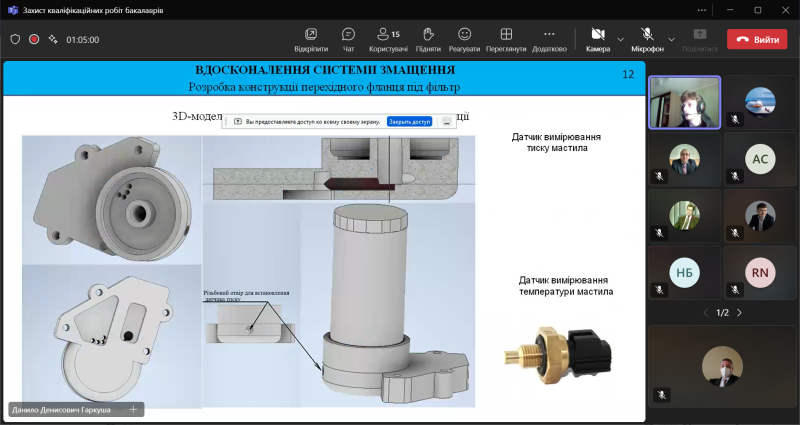Toggle the camera (Камера) on or off

[x=598, y=39]
